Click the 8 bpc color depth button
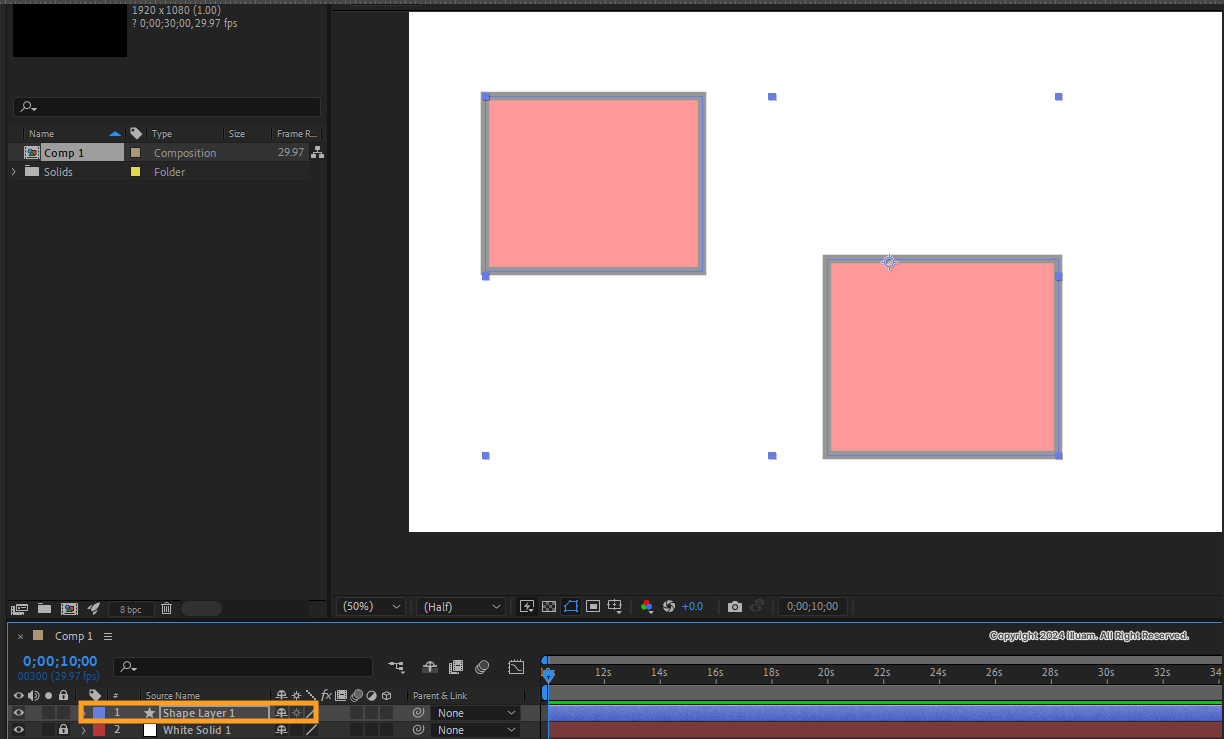Screen dimensions: 1224x739 pyautogui.click(x=131, y=609)
